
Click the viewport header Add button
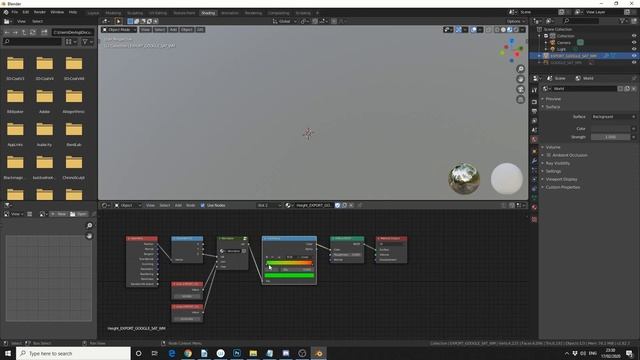(x=173, y=30)
